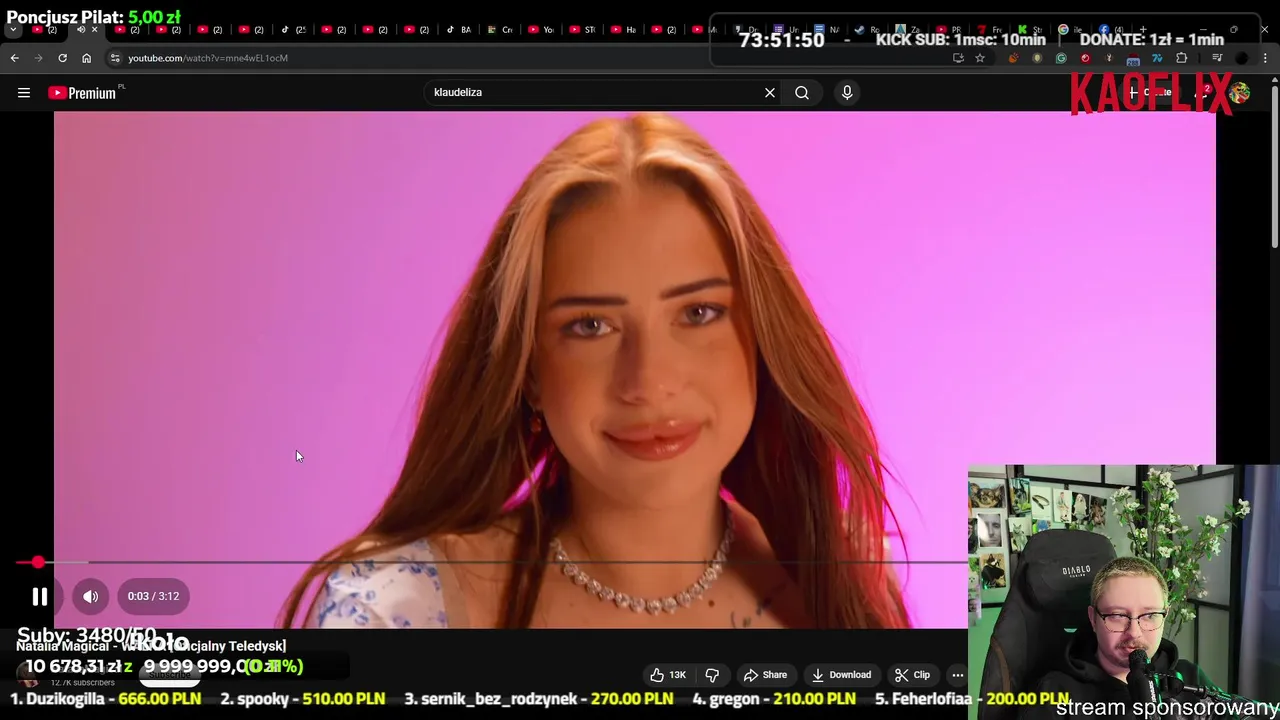Open media controls playlist icon
Viewport: 1280px width, 720px height.
click(x=1217, y=58)
